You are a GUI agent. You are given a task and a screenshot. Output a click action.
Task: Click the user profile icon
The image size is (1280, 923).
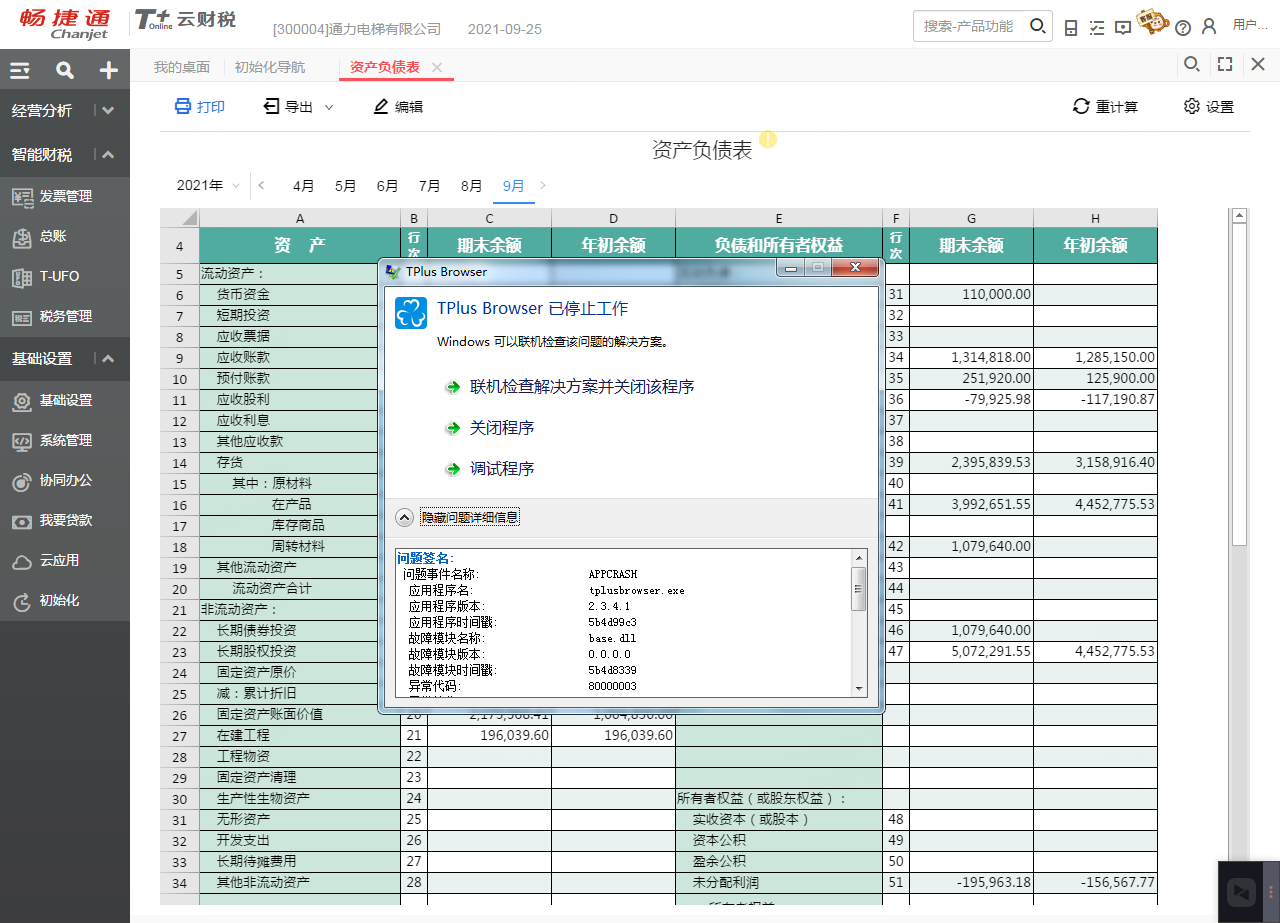(1209, 27)
